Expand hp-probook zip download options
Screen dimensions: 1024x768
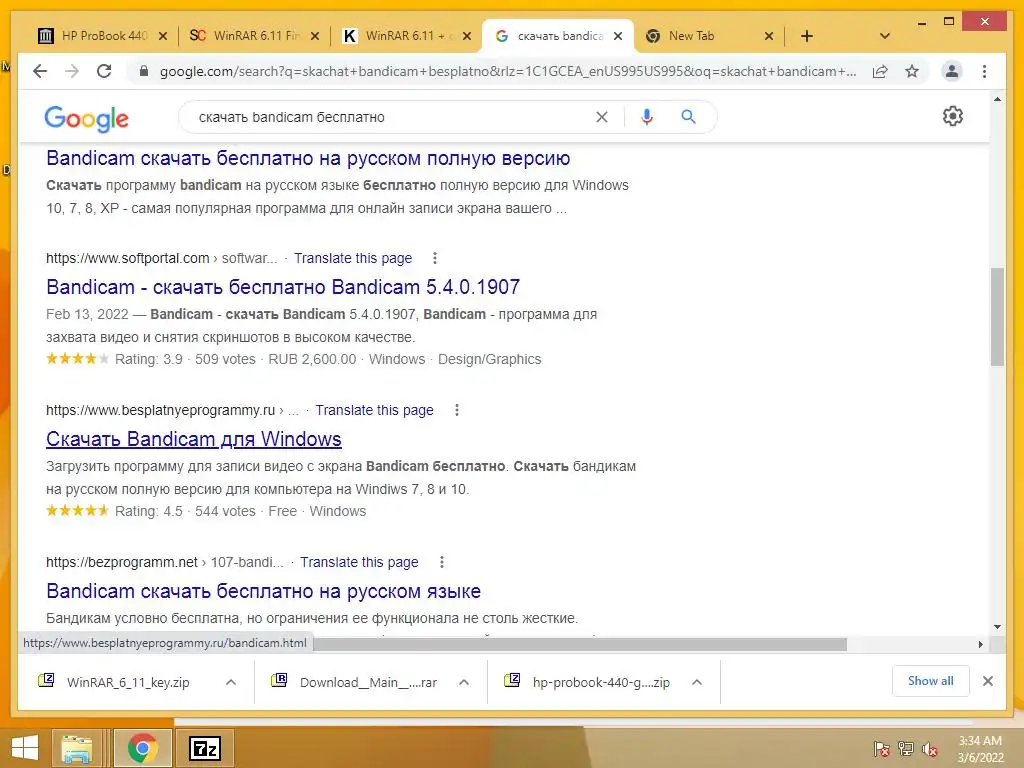tap(697, 682)
